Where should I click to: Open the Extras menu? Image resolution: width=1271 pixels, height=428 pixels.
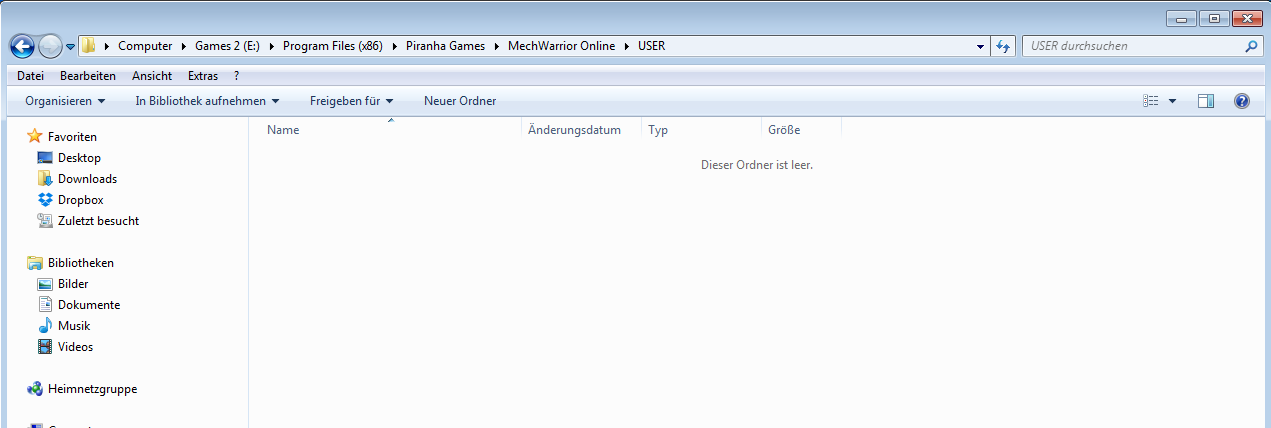pos(203,76)
